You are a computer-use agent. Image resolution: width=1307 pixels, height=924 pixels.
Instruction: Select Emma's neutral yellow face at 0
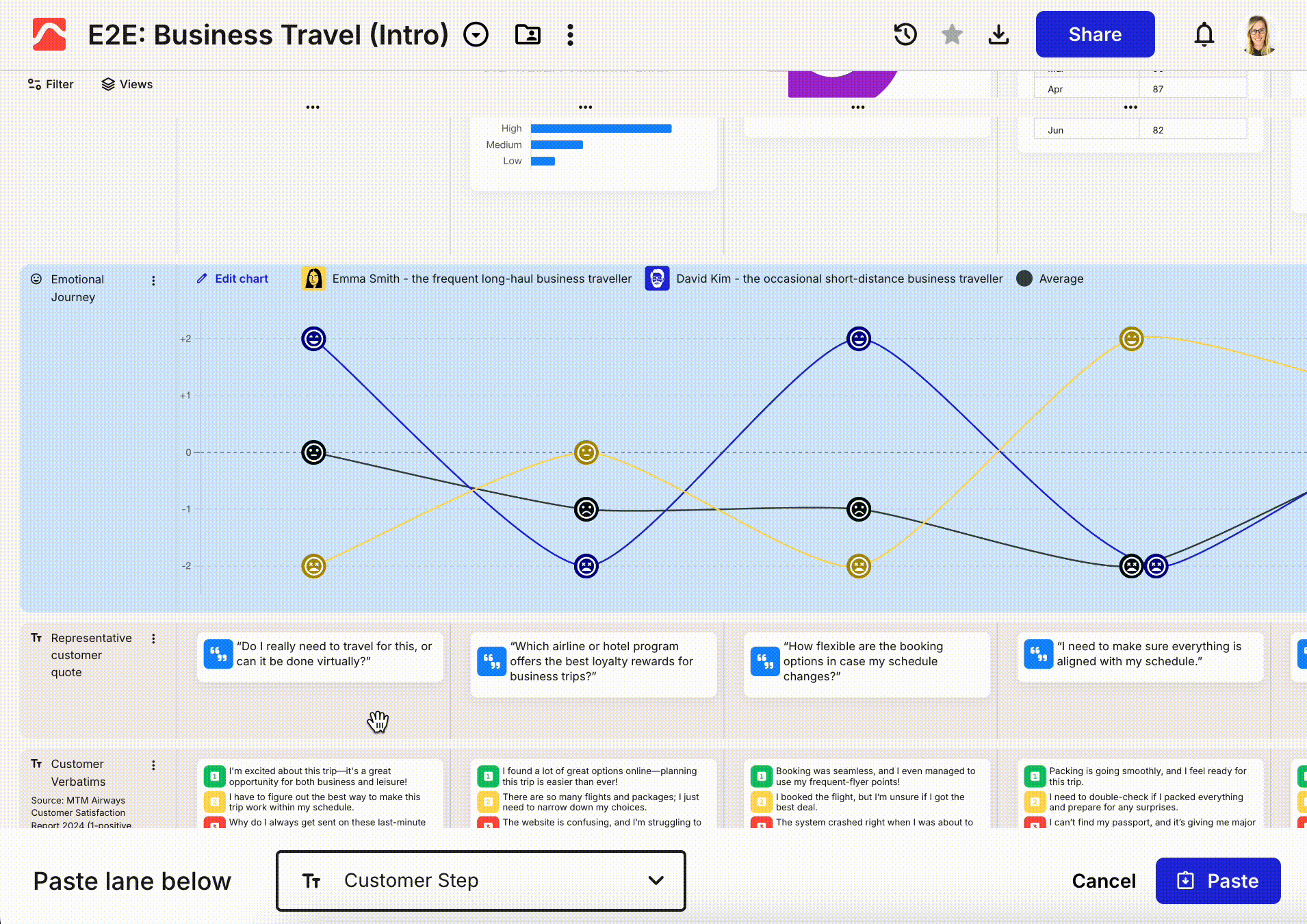click(586, 452)
